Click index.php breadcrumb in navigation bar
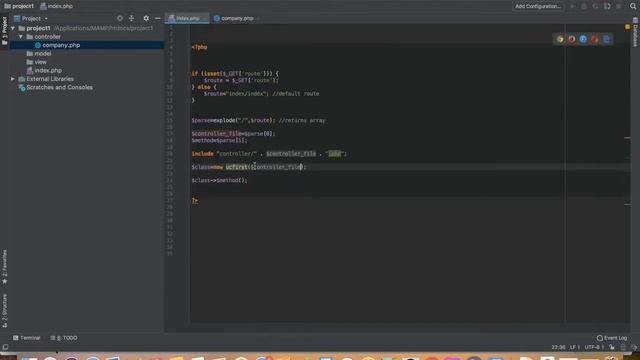Viewport: 640px width, 360px height. pos(57,6)
